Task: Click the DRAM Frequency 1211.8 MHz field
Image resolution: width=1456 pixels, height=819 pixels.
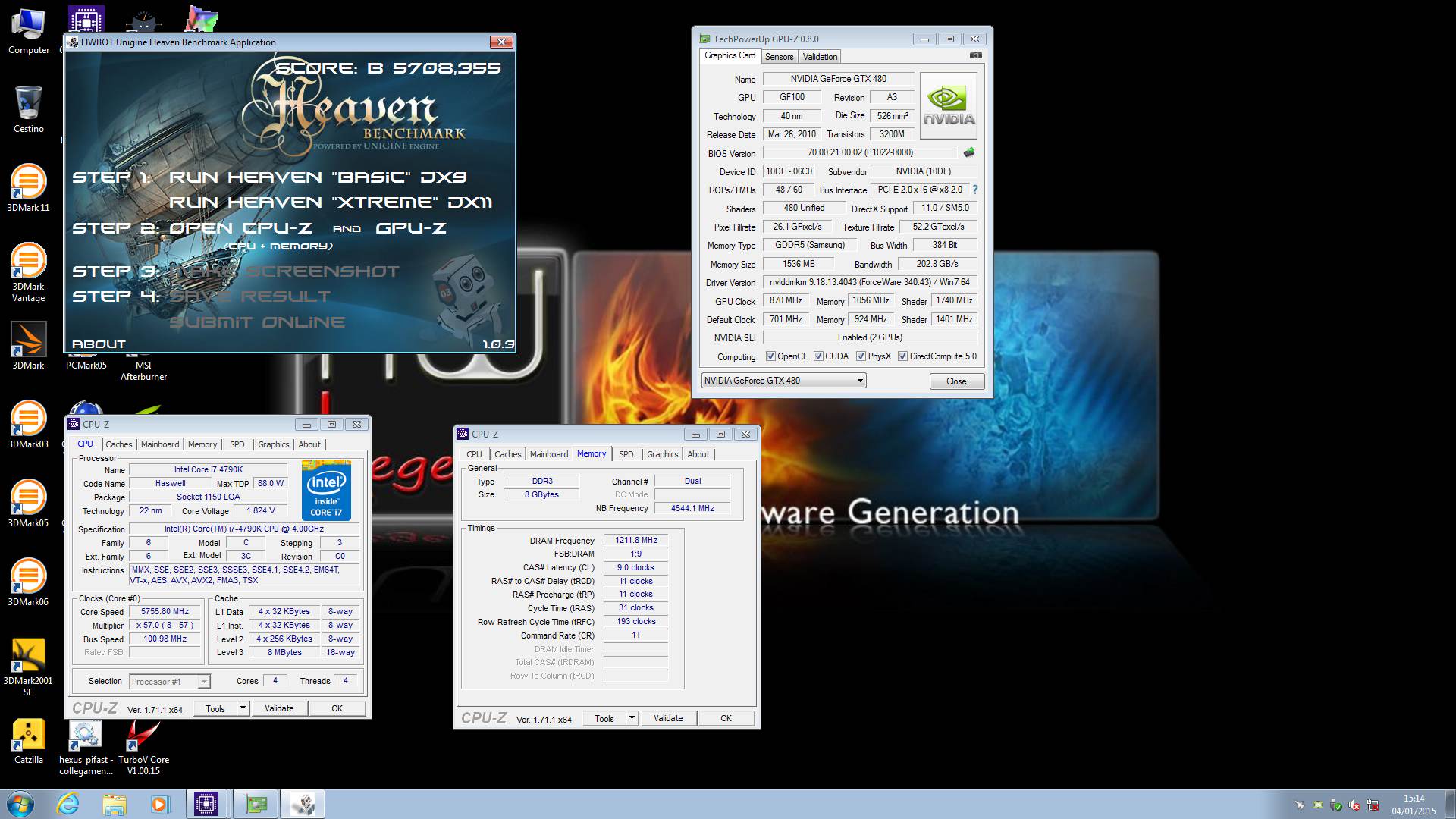Action: click(635, 541)
